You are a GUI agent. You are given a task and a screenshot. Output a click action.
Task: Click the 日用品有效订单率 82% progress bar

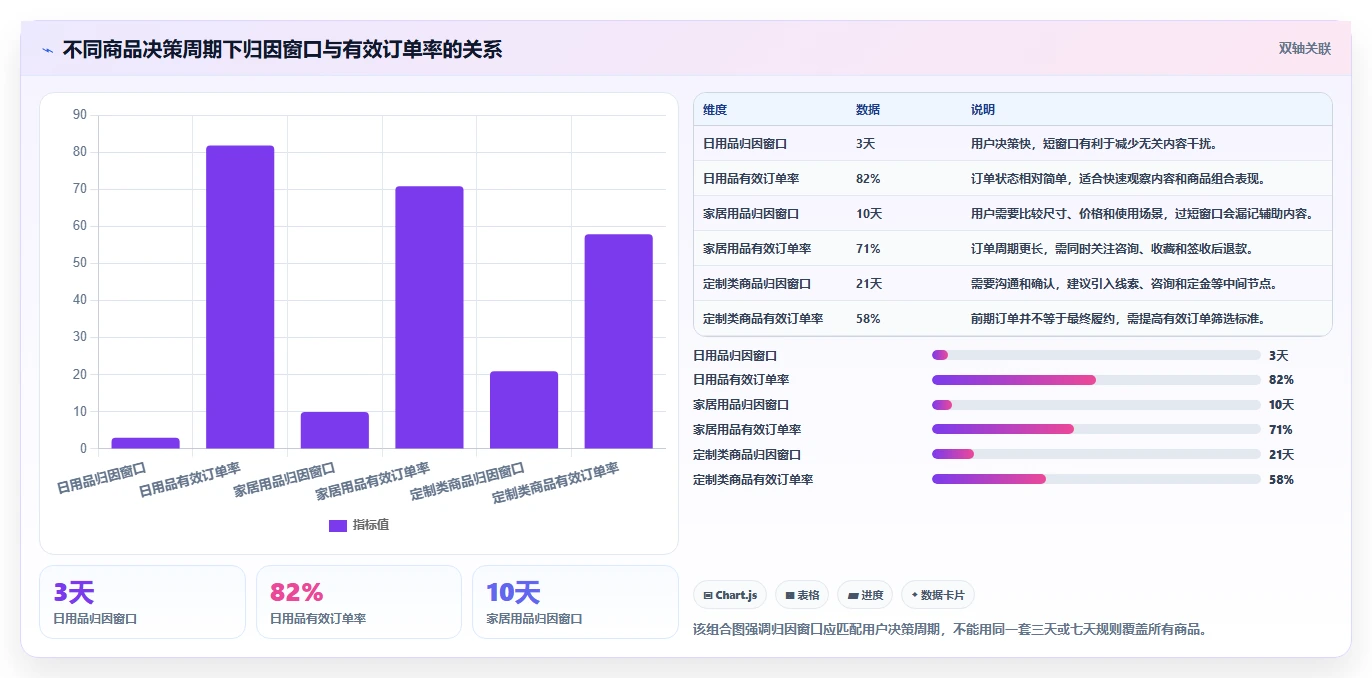coord(1096,380)
